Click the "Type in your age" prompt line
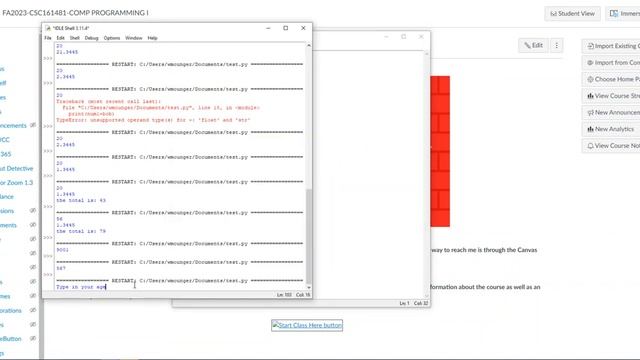This screenshot has width=640, height=360. [x=81, y=287]
